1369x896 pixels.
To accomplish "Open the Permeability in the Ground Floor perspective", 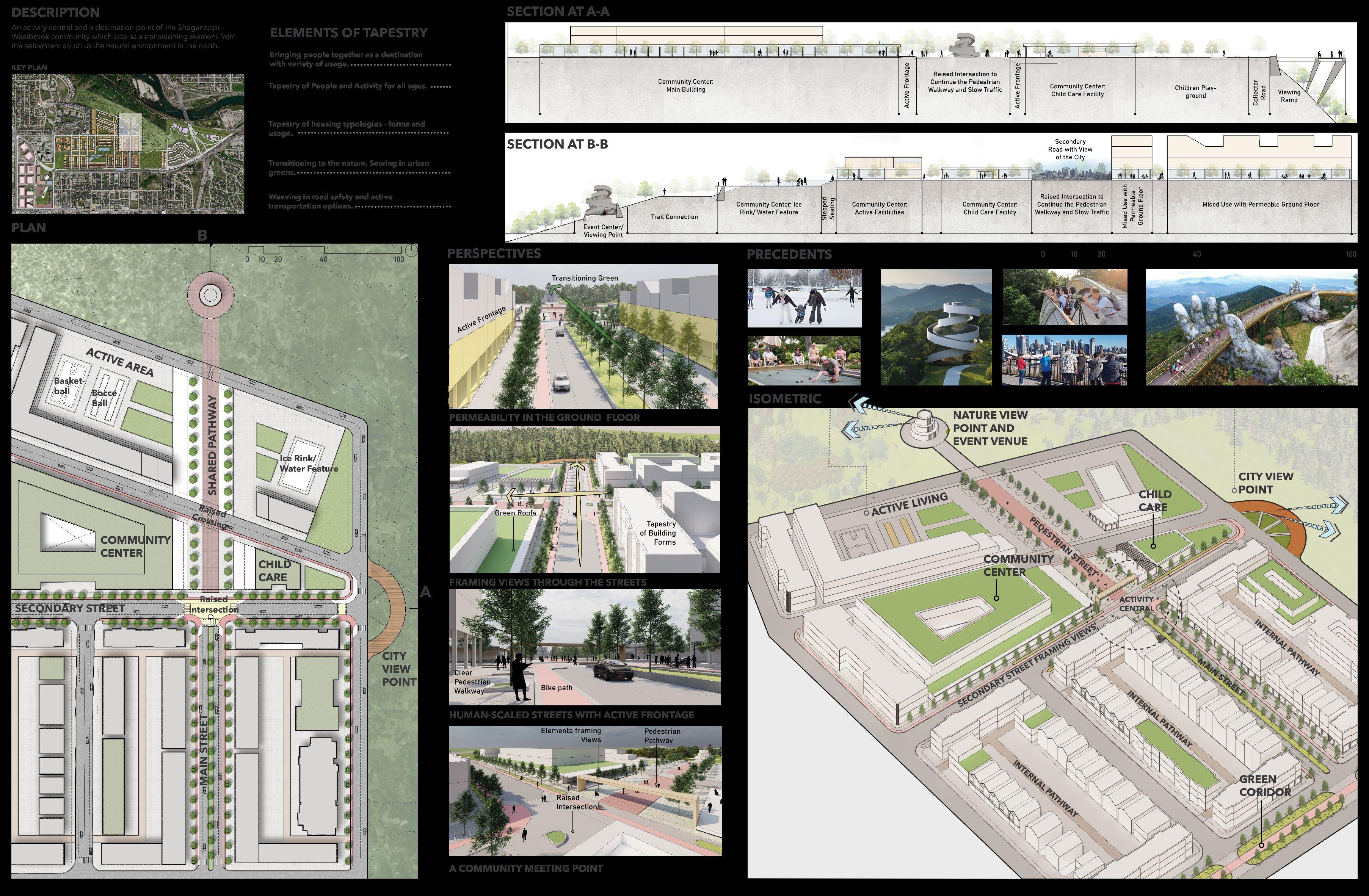I will point(583,337).
